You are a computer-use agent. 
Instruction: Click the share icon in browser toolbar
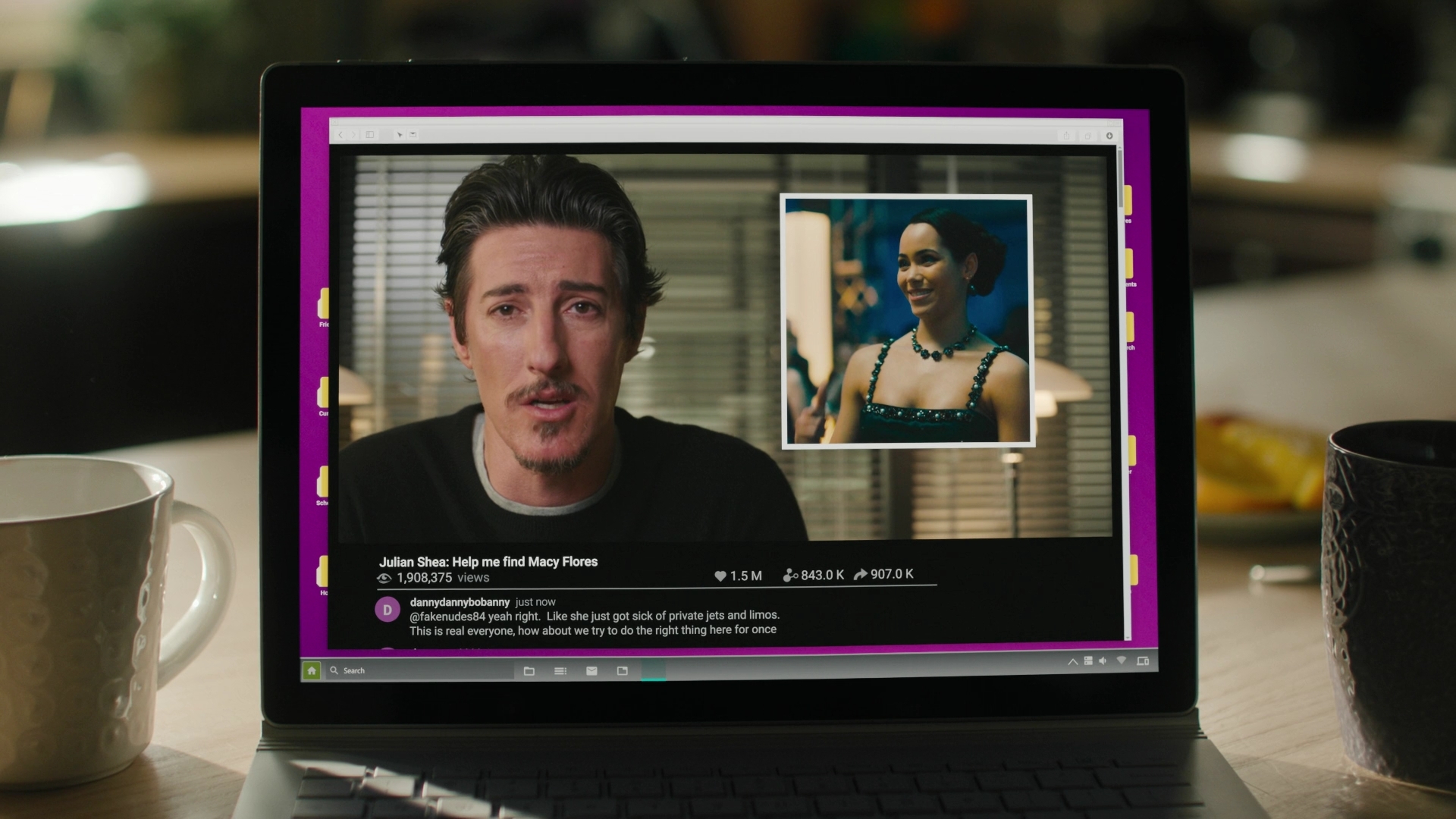click(1066, 136)
